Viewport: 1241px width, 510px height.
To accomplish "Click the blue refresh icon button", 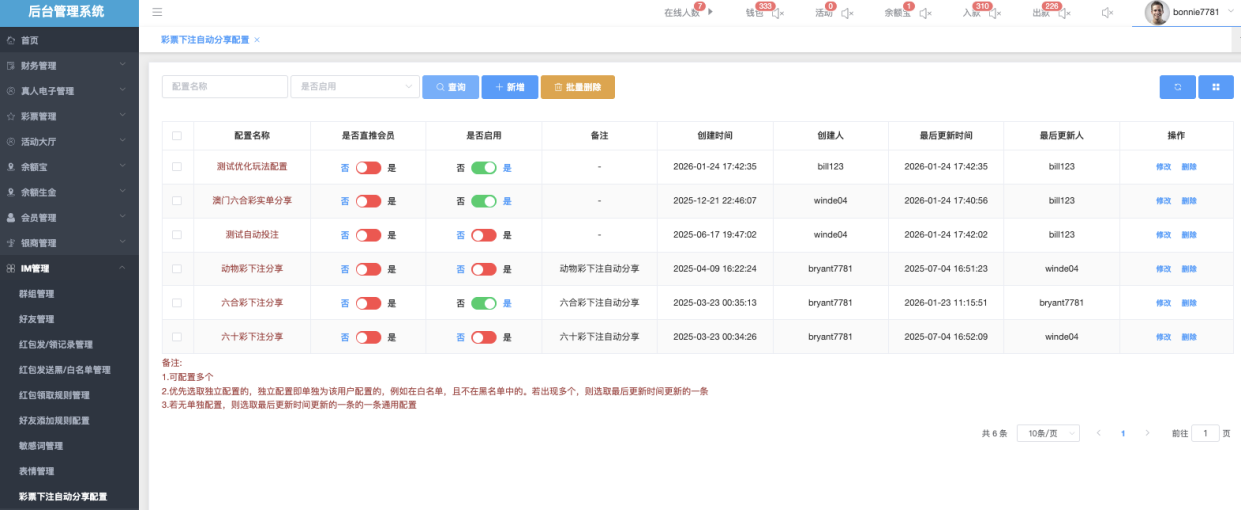I will pos(1177,87).
